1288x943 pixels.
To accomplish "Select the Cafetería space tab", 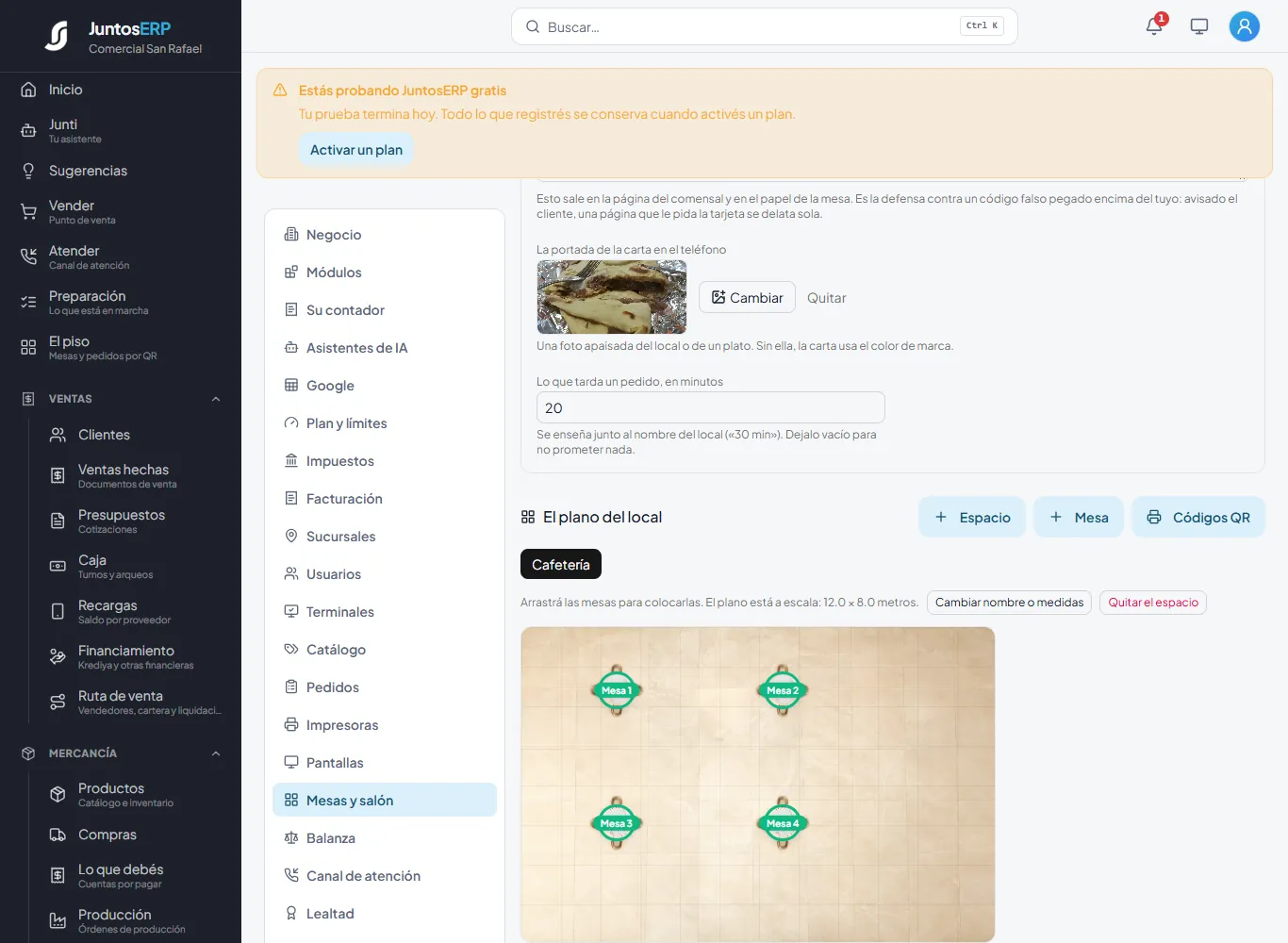I will pos(561,564).
